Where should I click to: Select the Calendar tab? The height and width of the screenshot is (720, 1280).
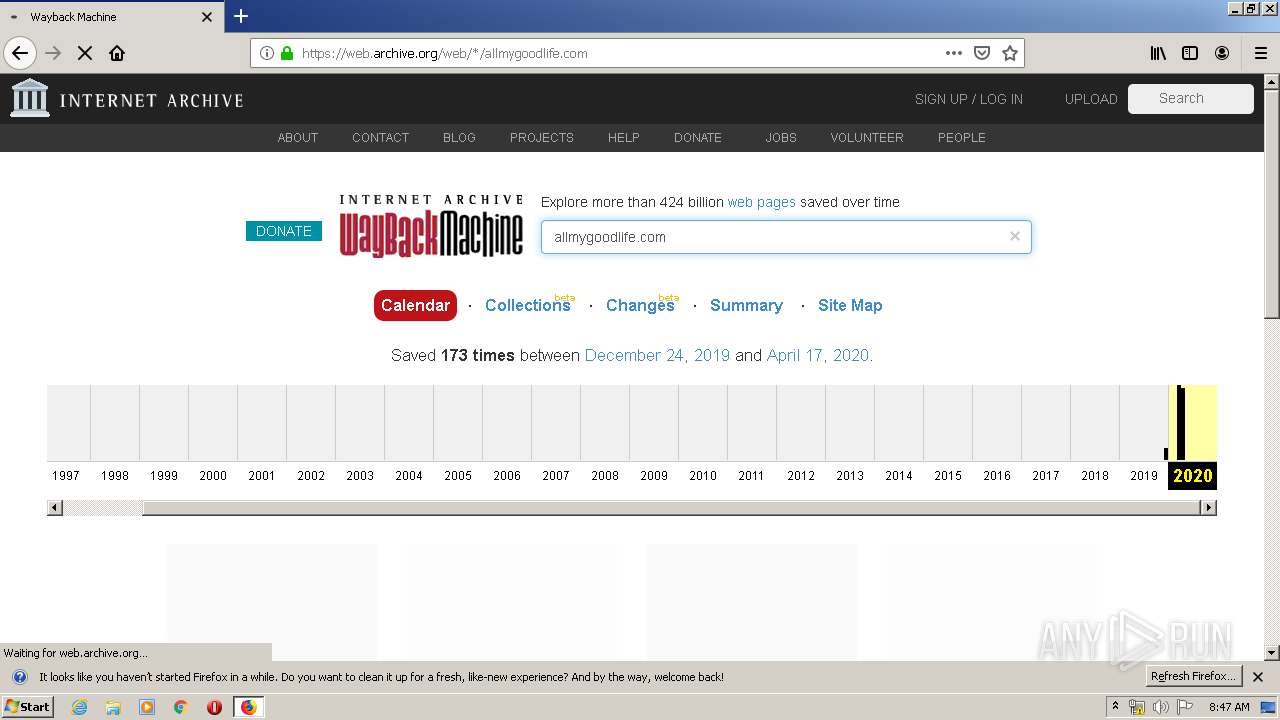(x=415, y=305)
